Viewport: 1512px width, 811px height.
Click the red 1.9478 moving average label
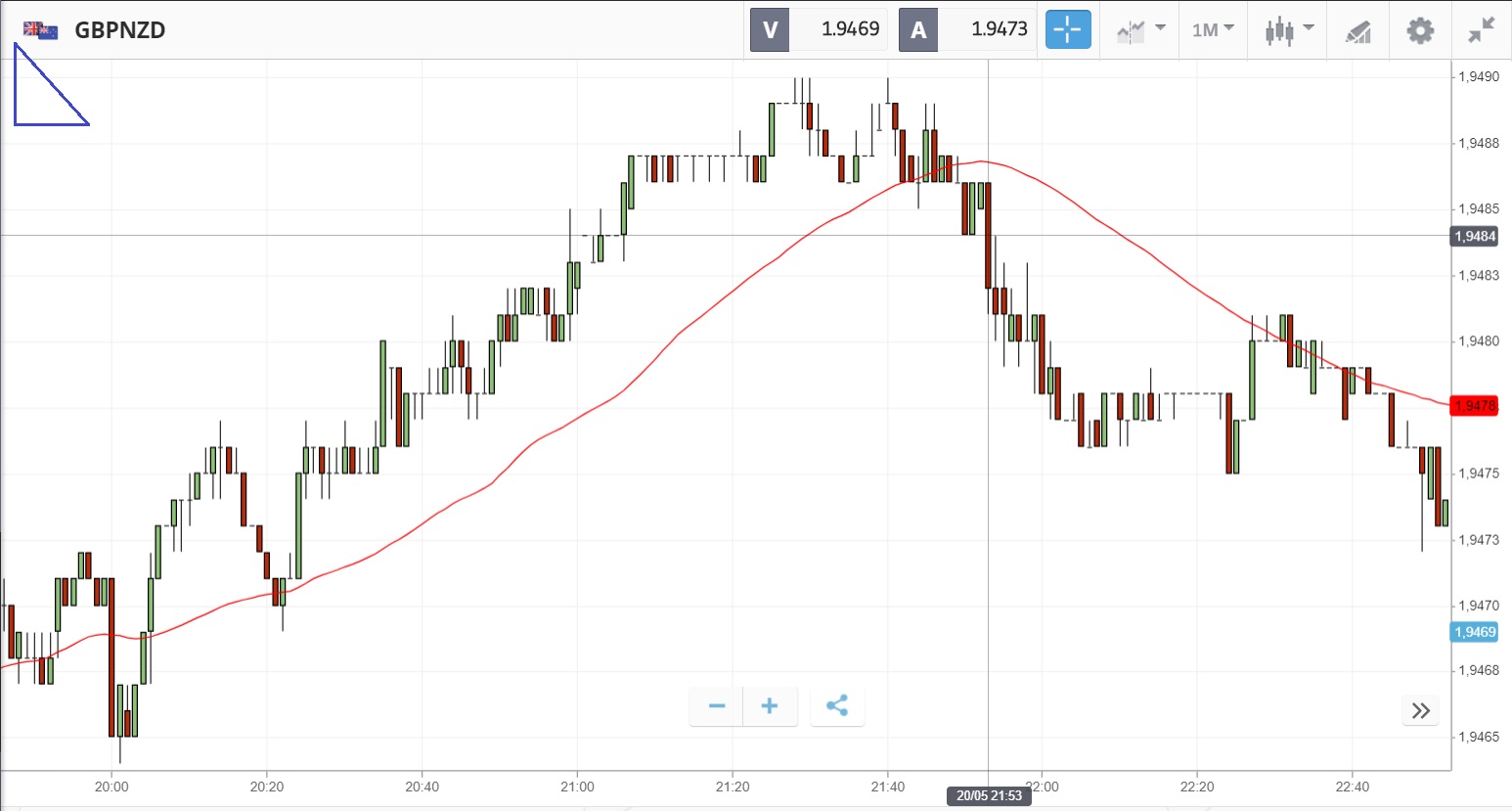[x=1474, y=406]
